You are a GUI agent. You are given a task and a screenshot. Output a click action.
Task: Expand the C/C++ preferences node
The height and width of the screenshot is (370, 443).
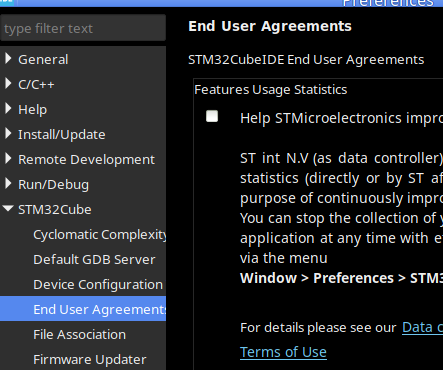(x=8, y=84)
